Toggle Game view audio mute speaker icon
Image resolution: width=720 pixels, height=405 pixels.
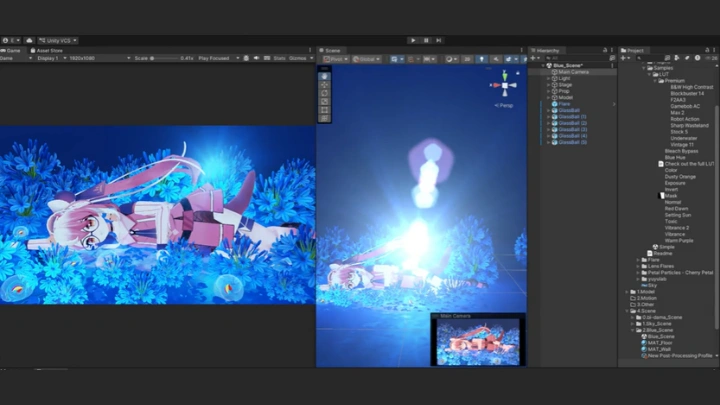click(256, 58)
